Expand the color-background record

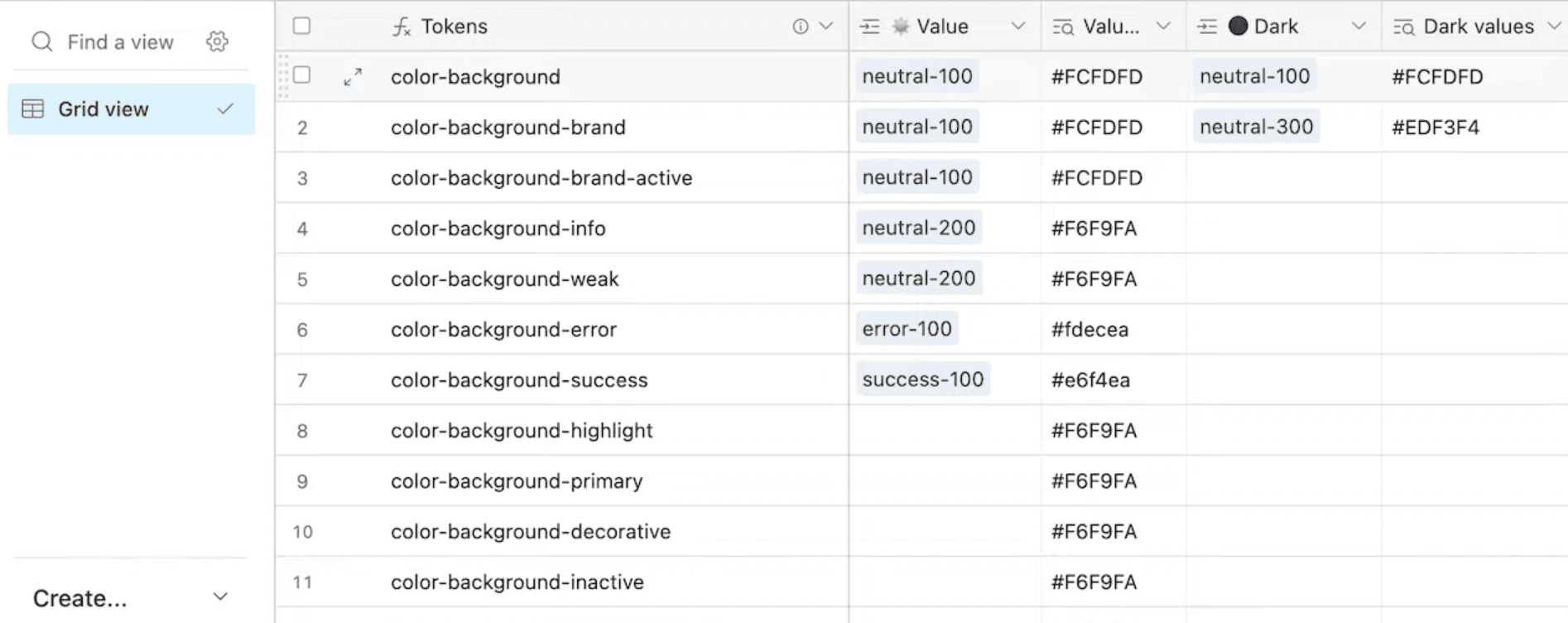[x=353, y=77]
